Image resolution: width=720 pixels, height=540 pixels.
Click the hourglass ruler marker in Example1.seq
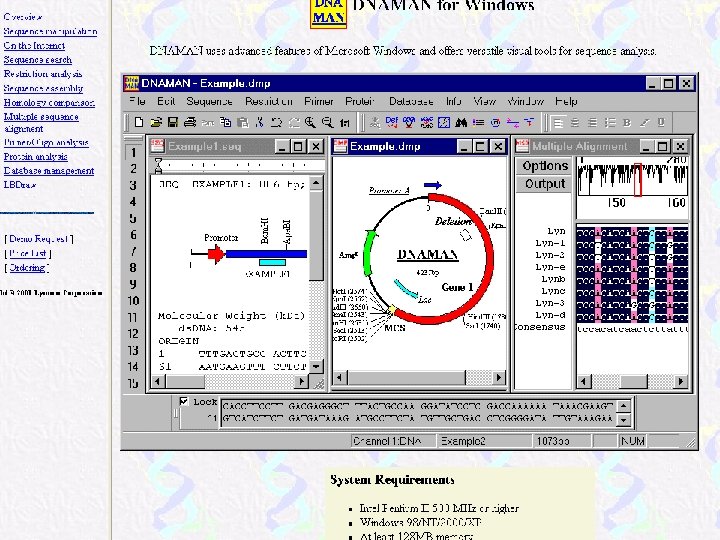pos(158,165)
